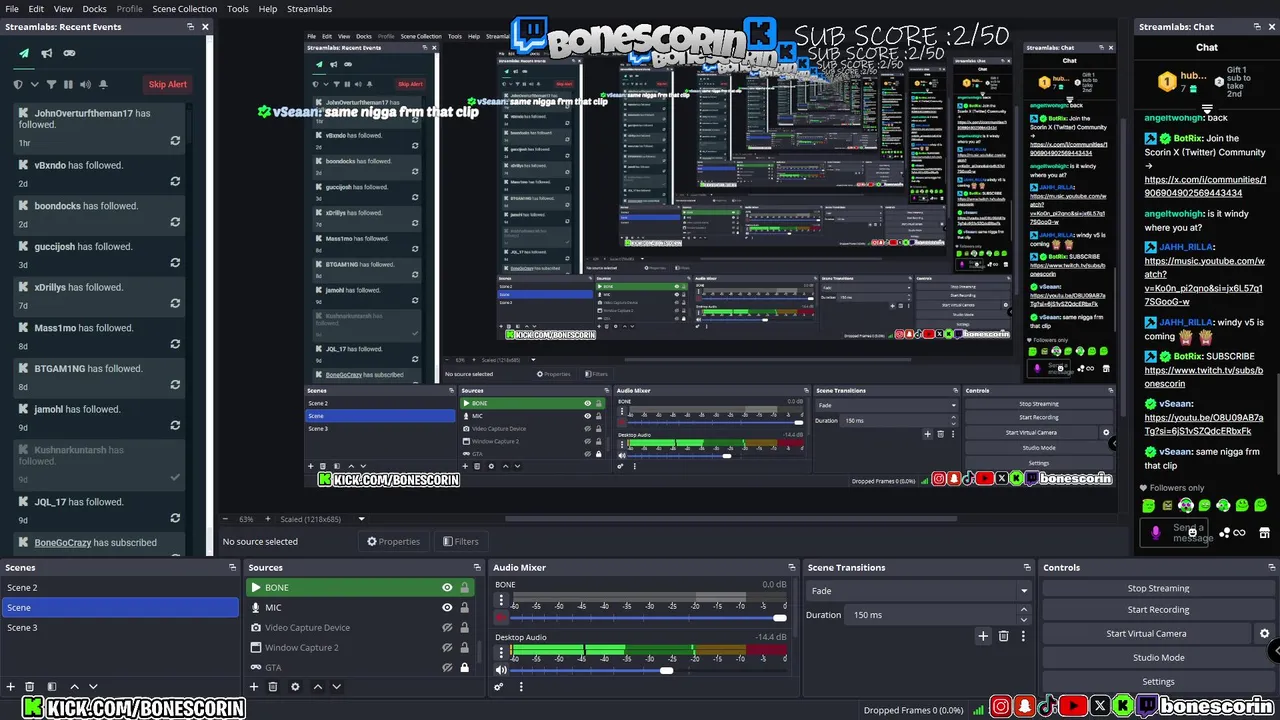
Task: Pause the alert queue
Action: click(68, 85)
